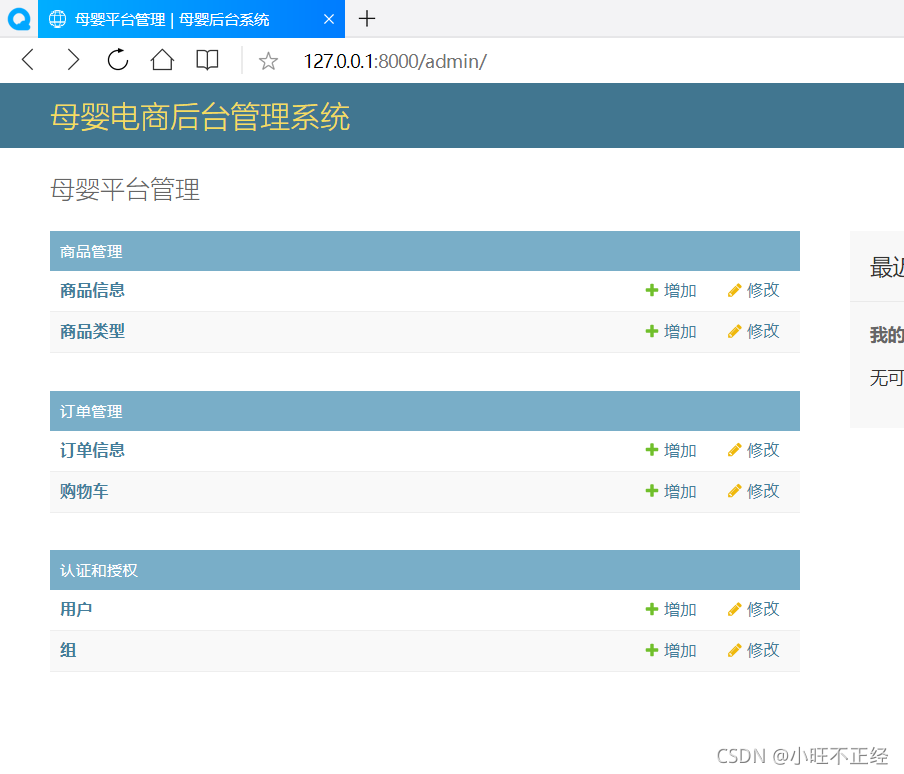Open the 订单信息 model link

coord(92,450)
